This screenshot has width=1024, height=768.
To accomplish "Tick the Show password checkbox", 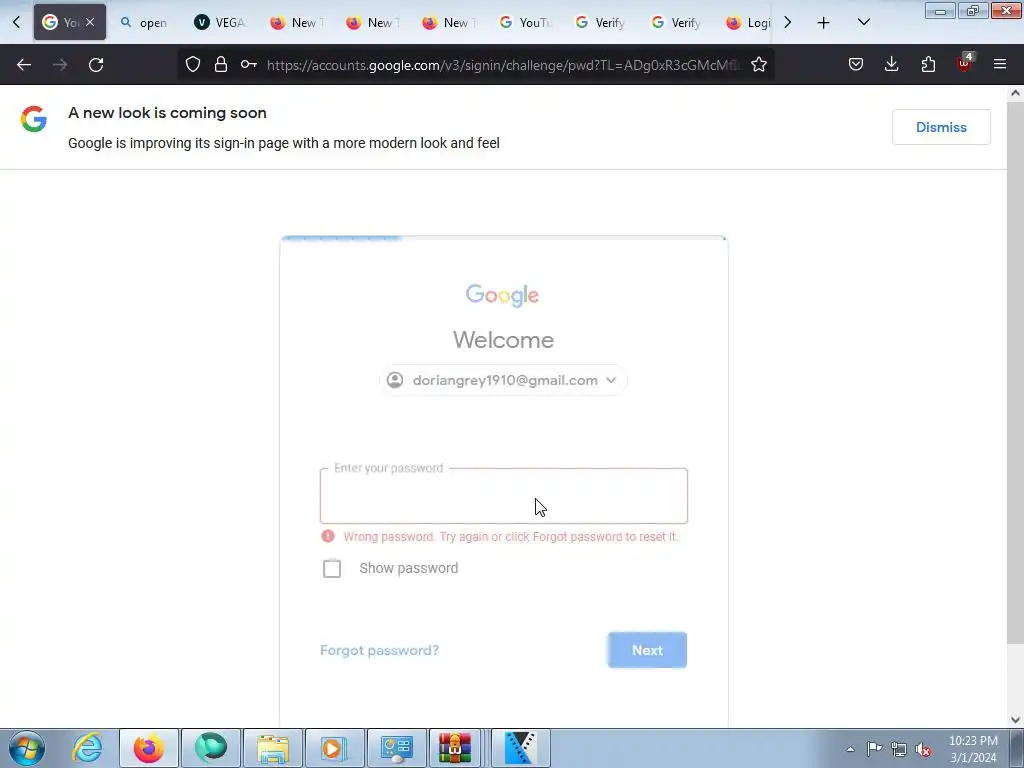I will click(332, 568).
